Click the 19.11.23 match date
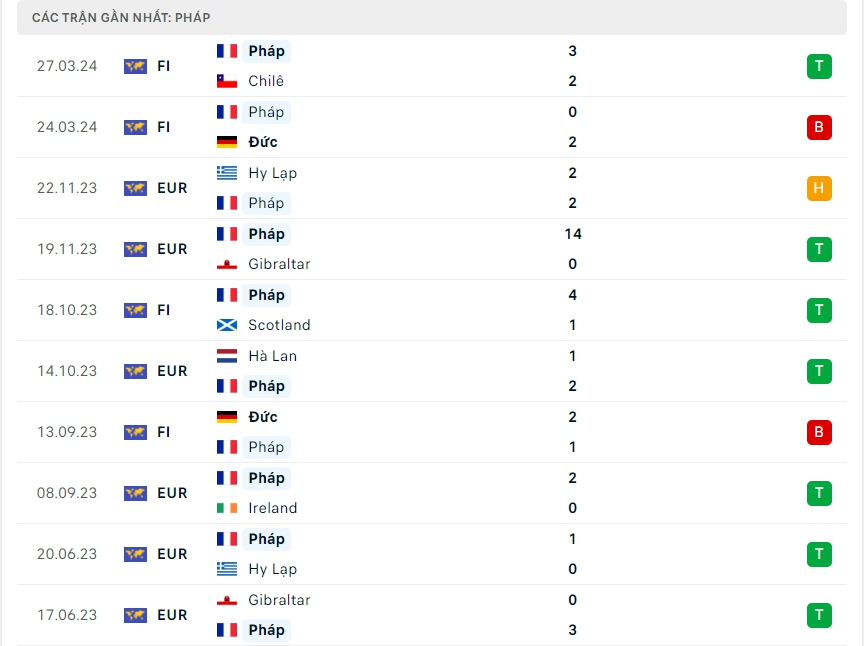 (67, 249)
